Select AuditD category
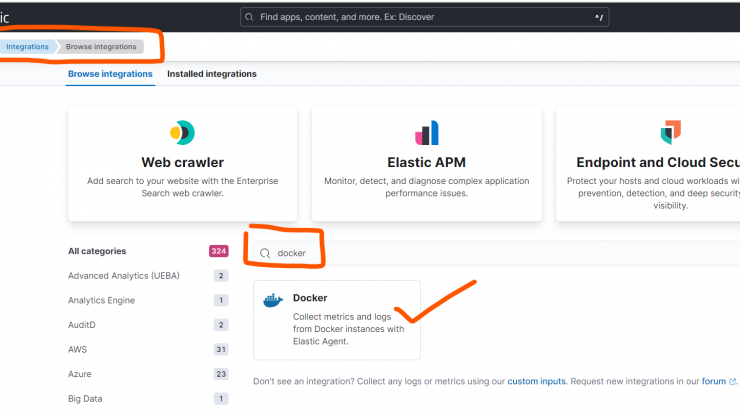The image size is (740, 414). click(82, 325)
